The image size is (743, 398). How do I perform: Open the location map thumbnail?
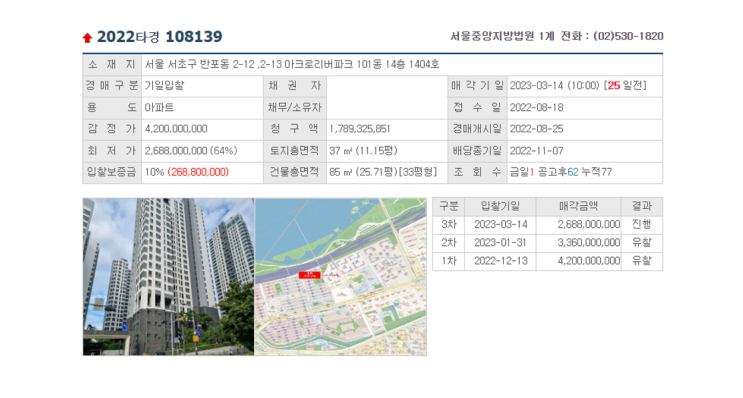coord(341,277)
